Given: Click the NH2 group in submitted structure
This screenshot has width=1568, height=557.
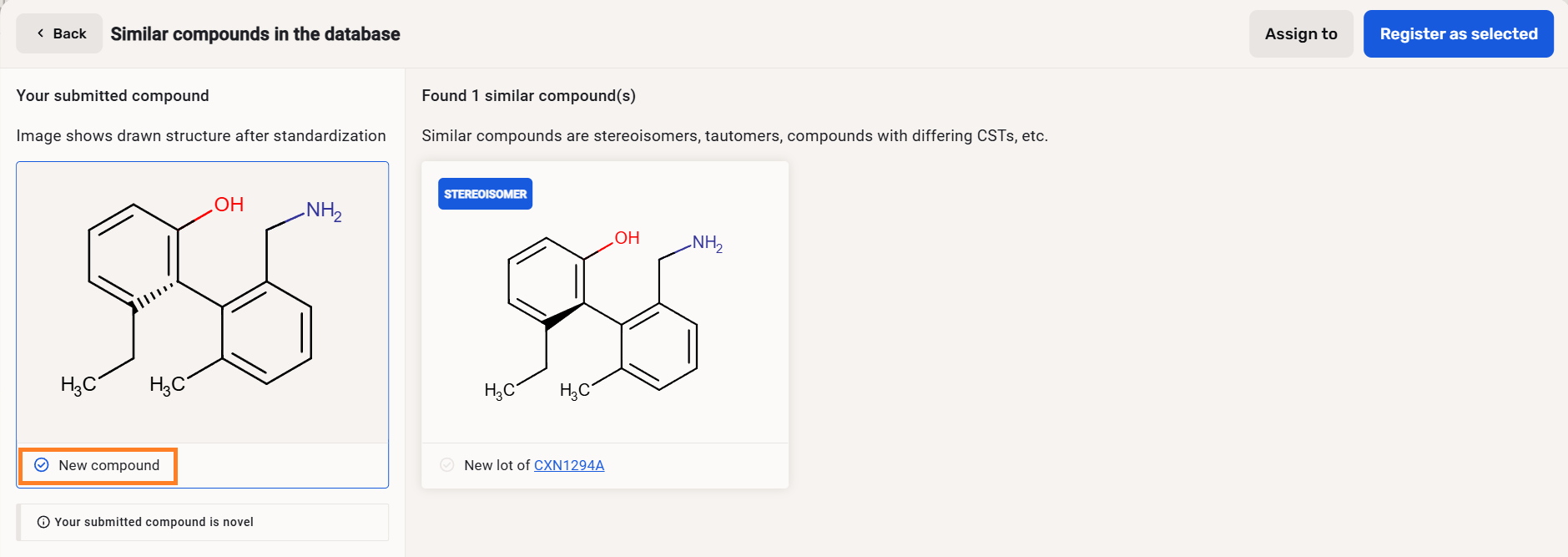Looking at the screenshot, I should tap(323, 210).
